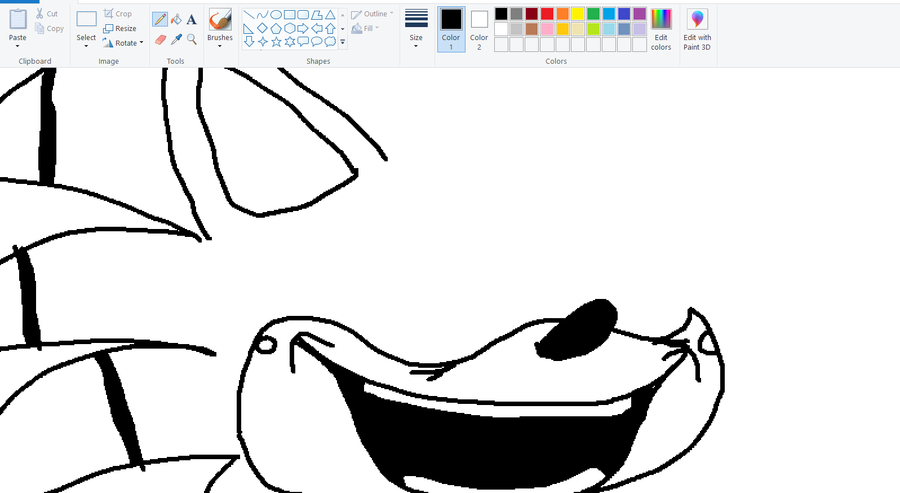Viewport: 900px width, 493px height.
Task: Choose the Hexagon shape
Action: 289,28
